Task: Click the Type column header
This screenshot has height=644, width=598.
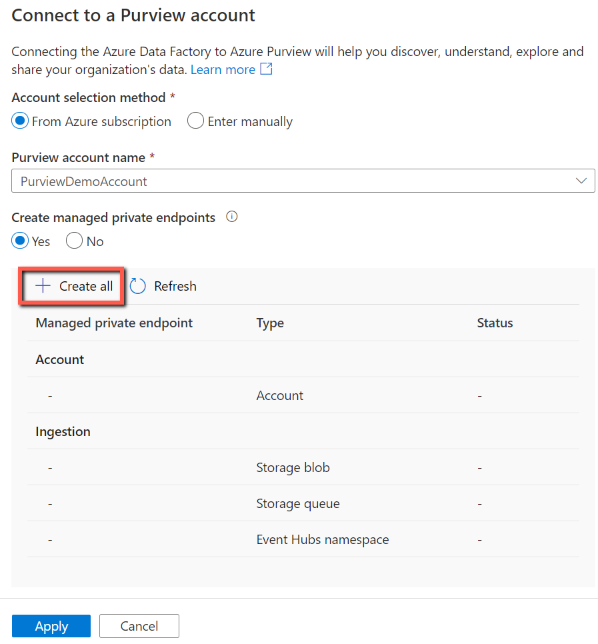Action: point(270,323)
